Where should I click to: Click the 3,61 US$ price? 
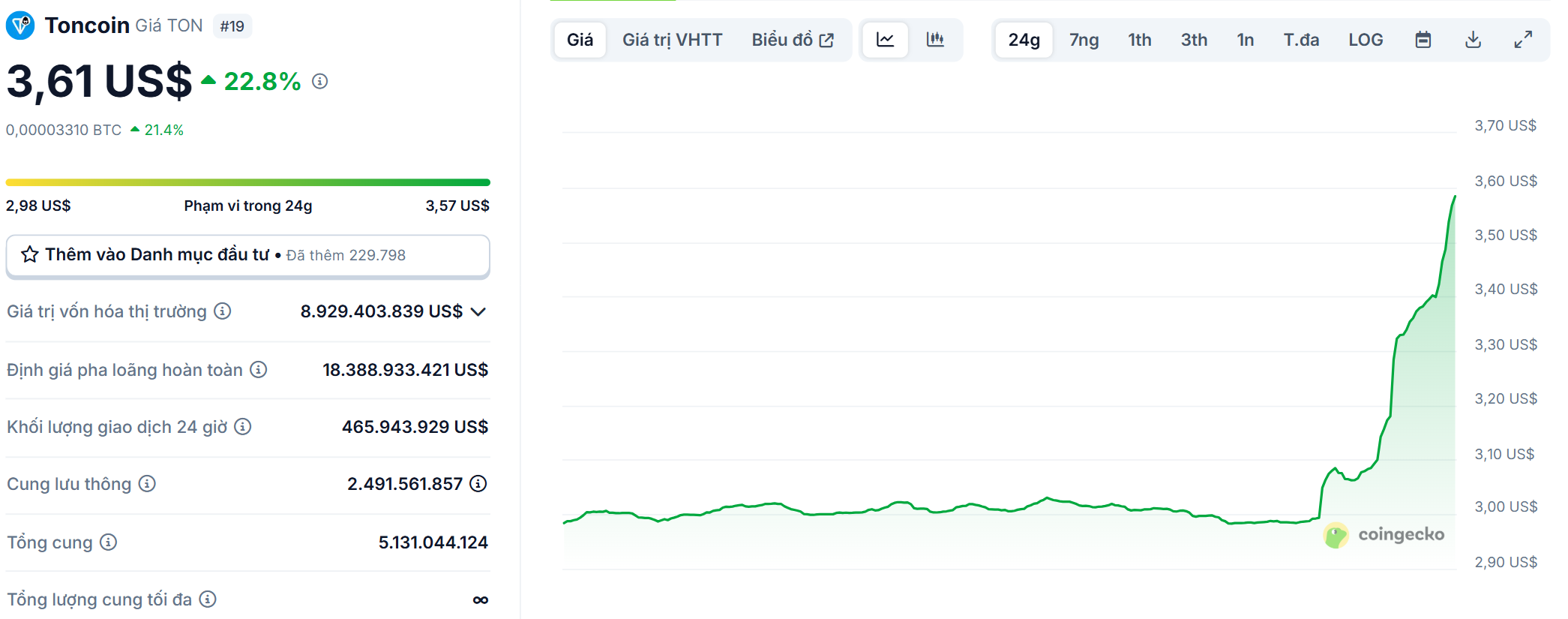coord(99,81)
